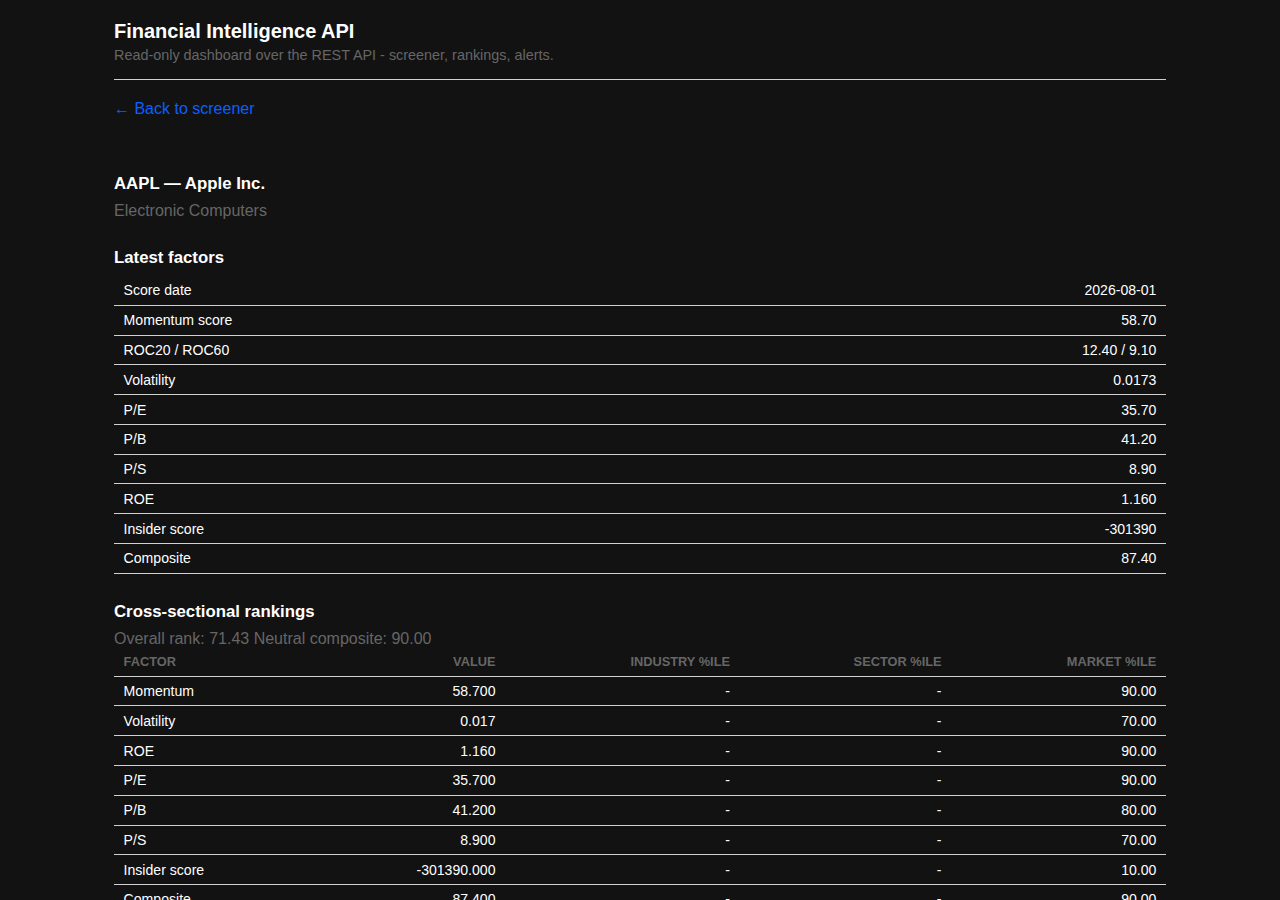
Task: Click the ROE value 1.160 in Latest factors
Action: coord(1138,499)
